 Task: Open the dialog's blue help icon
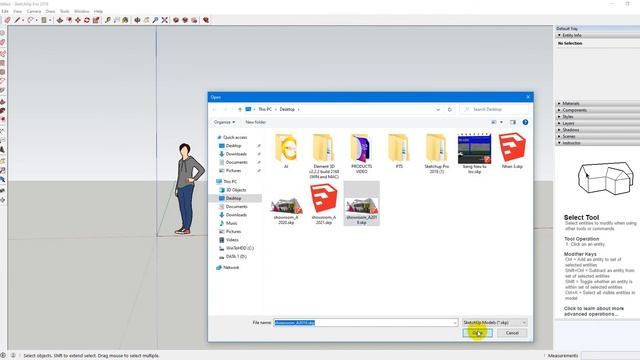[525, 122]
